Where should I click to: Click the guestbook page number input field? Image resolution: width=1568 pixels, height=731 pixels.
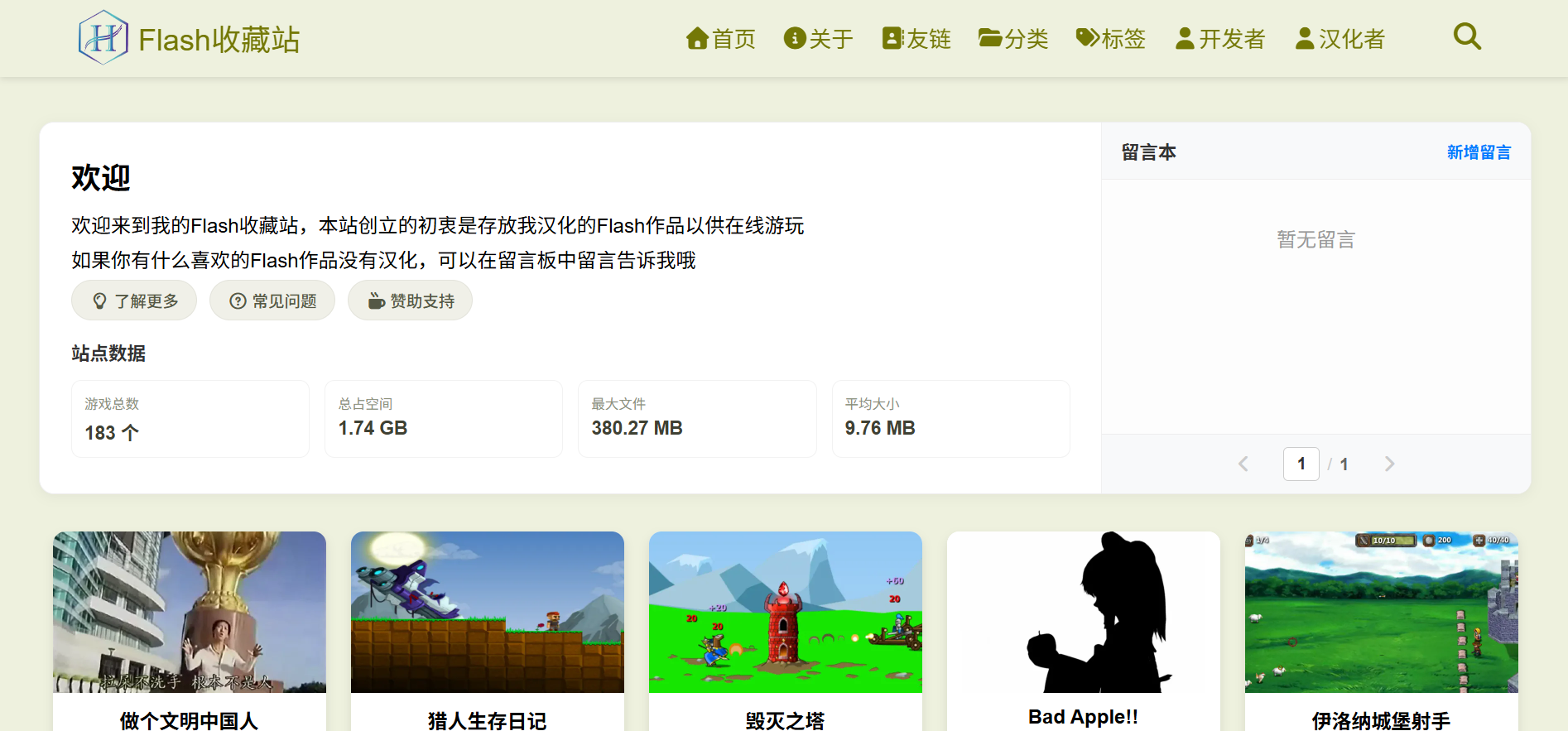tap(1301, 464)
